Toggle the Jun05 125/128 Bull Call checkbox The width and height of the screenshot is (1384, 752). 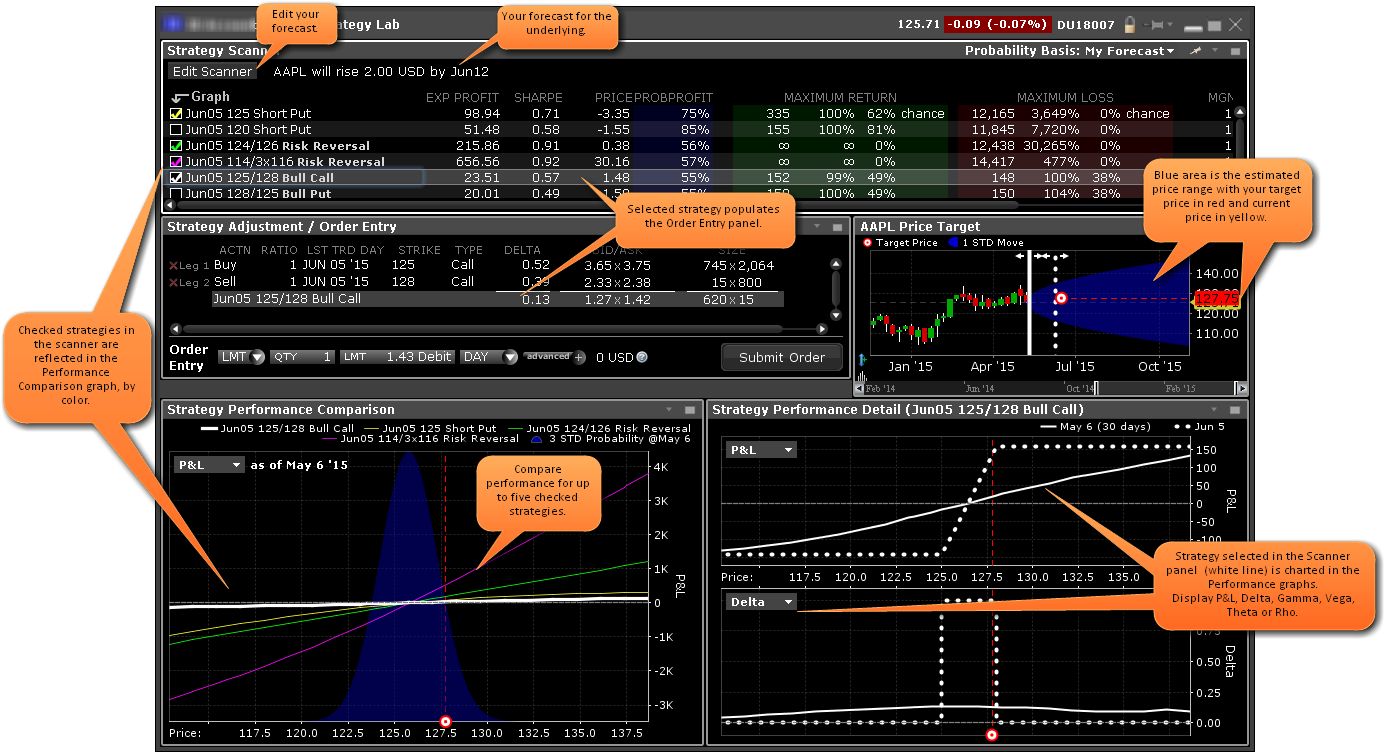176,178
